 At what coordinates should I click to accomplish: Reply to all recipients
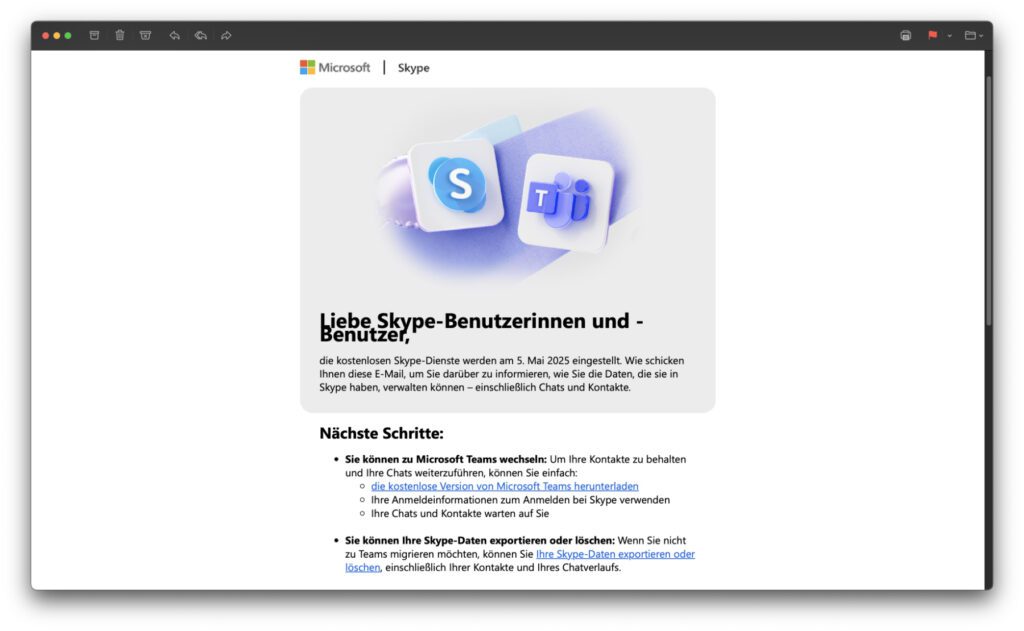[x=199, y=34]
